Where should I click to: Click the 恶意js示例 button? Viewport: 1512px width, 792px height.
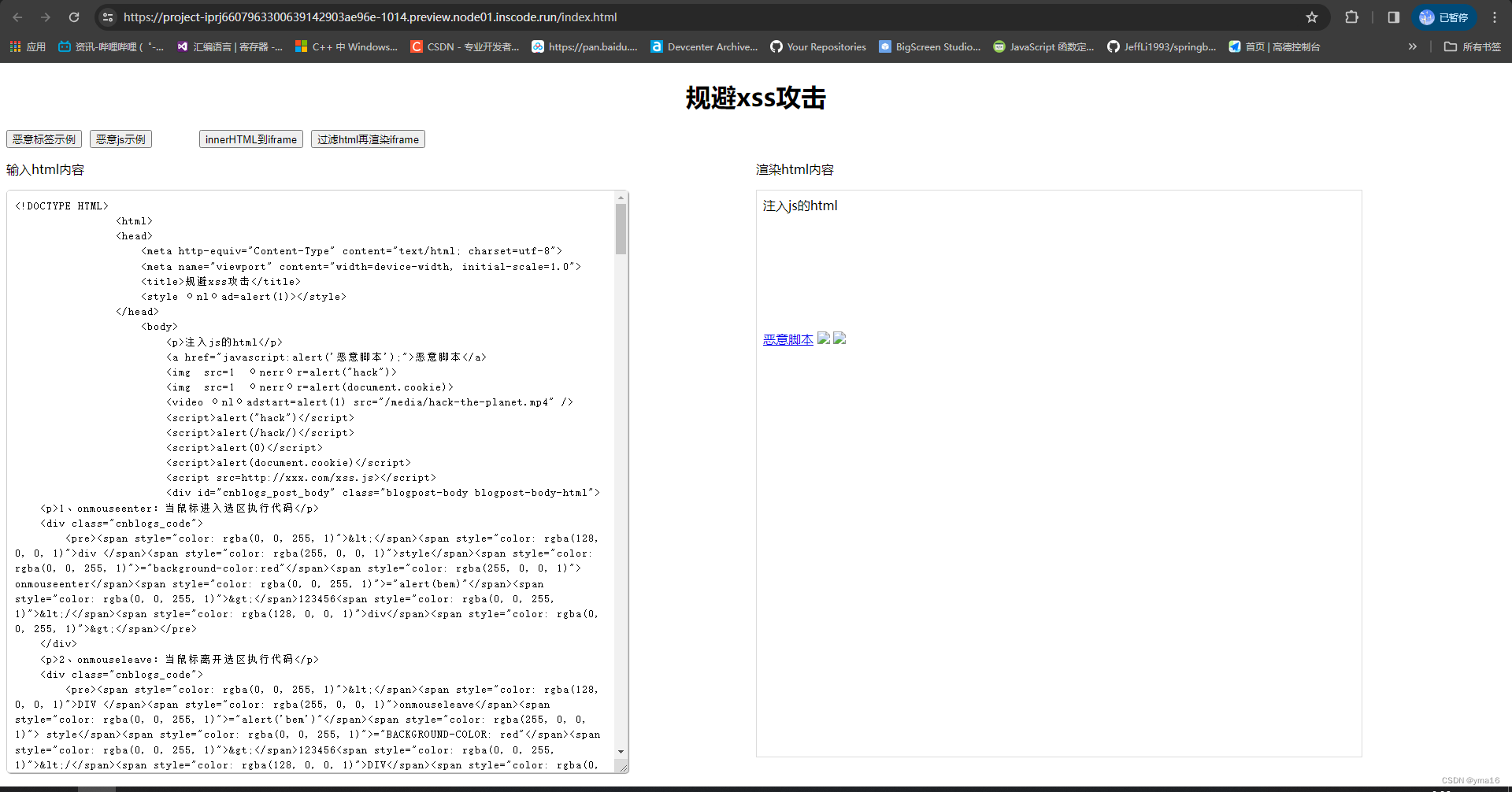pos(120,139)
